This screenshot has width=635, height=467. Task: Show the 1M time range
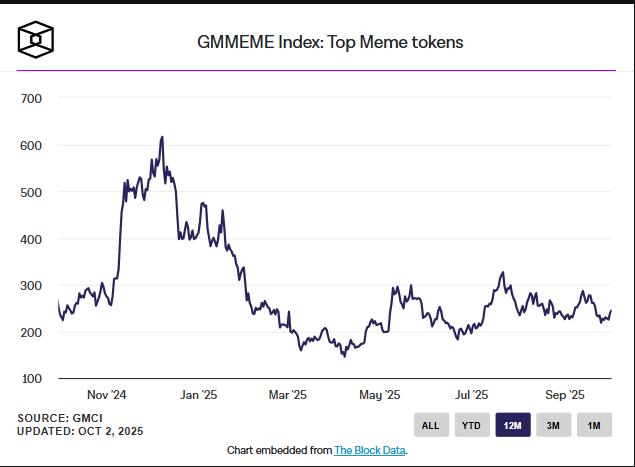pyautogui.click(x=594, y=425)
